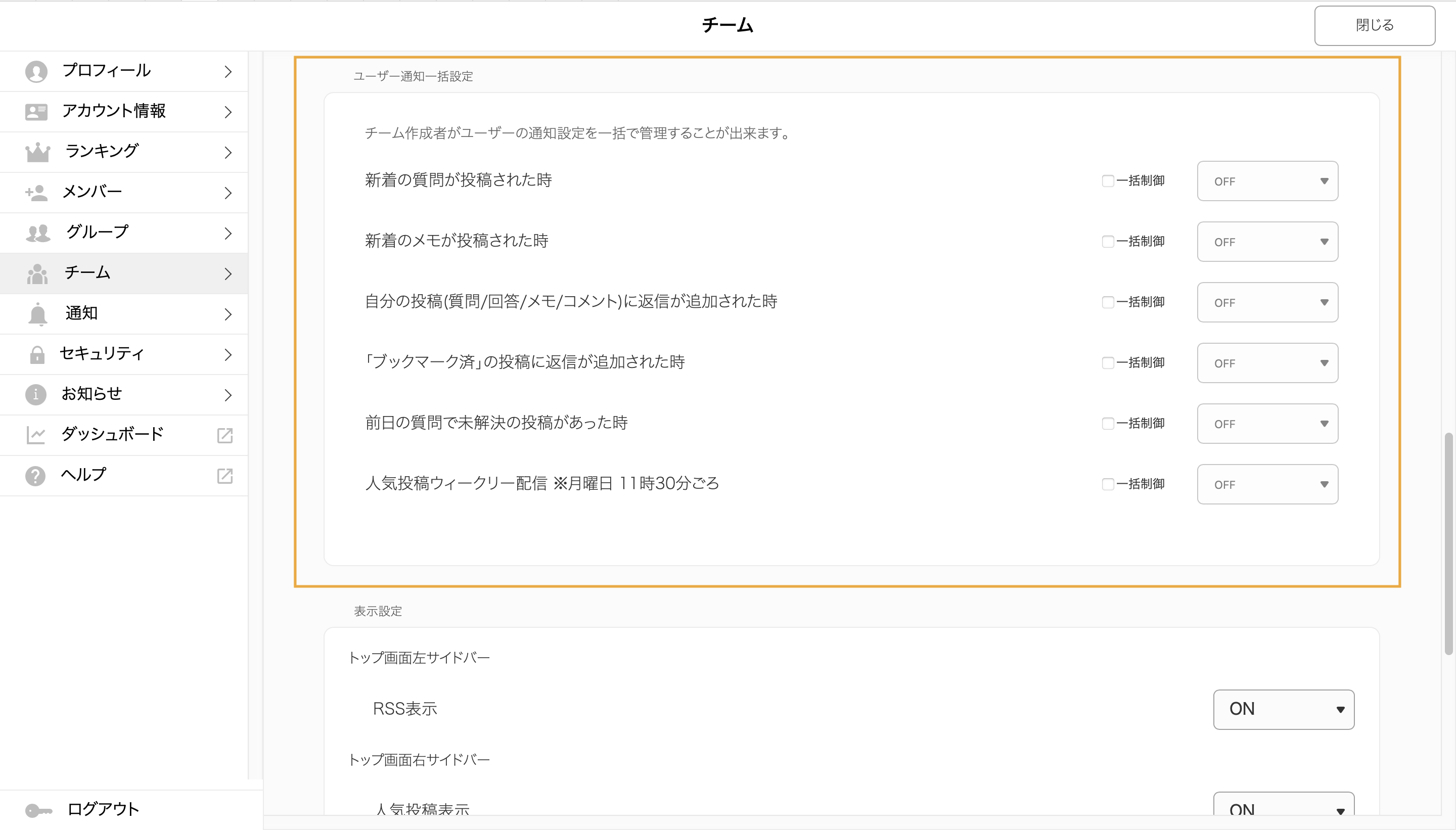Open ダッシュボード external link
The image size is (1456, 830).
(x=124, y=436)
